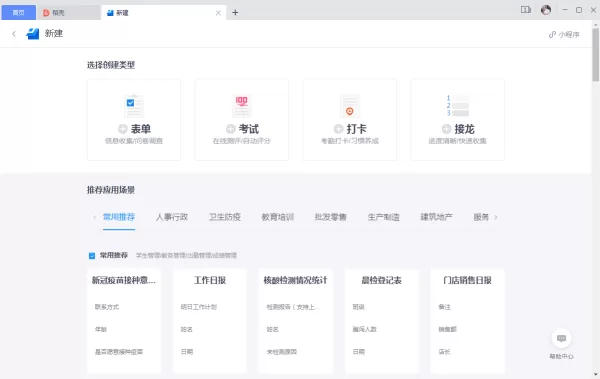The image size is (600, 379).
Task: Click 未检测原因 field in 核酸检测 card
Action: (x=282, y=352)
